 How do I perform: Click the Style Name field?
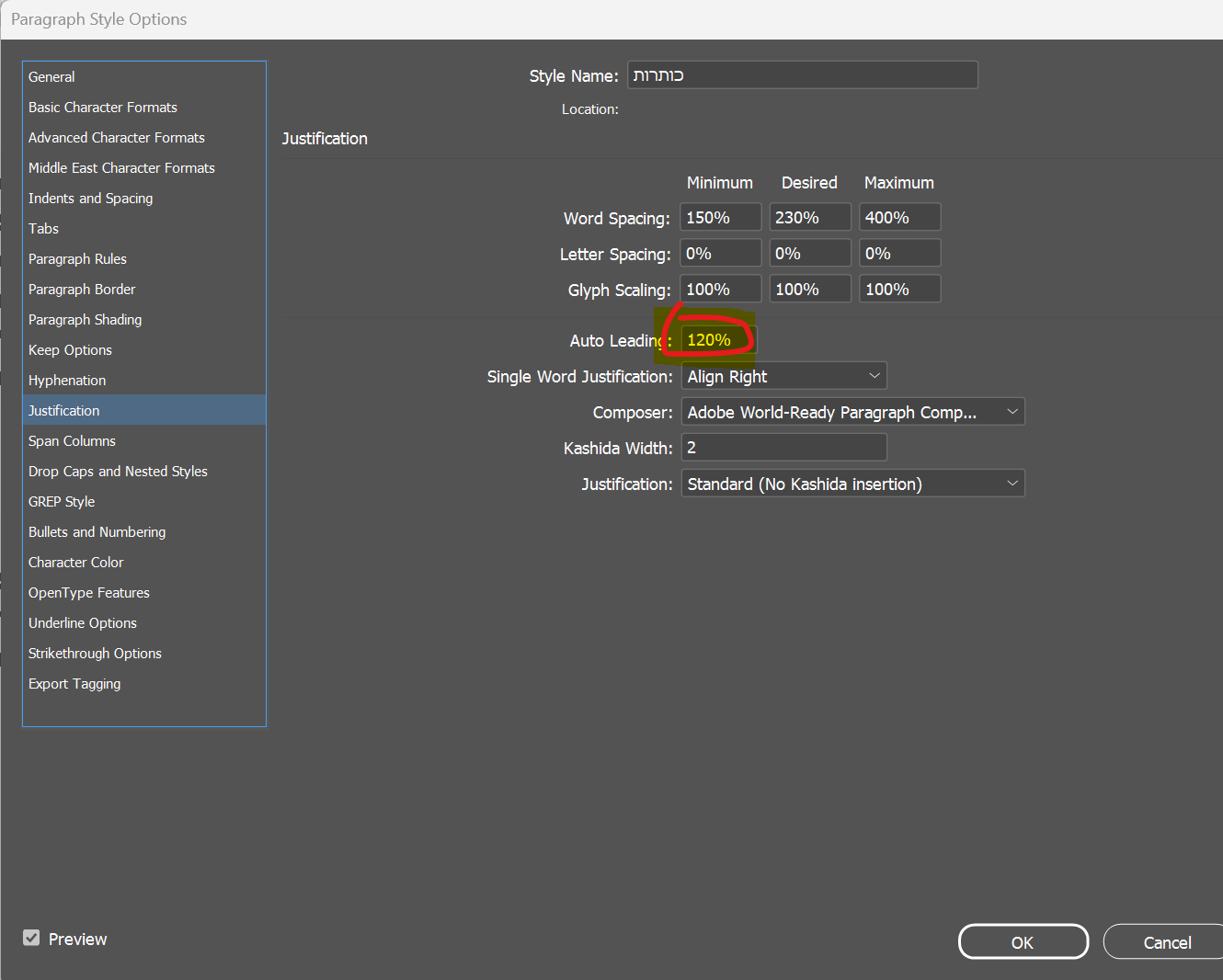(803, 75)
